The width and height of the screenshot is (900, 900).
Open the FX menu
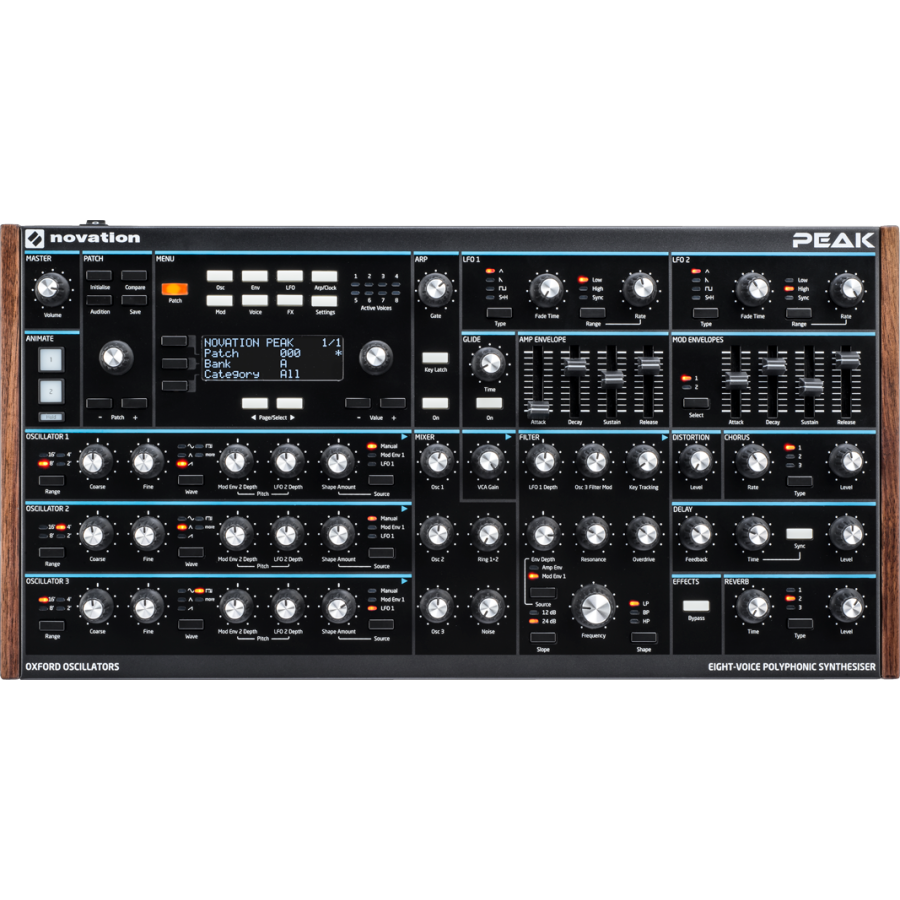pyautogui.click(x=290, y=301)
